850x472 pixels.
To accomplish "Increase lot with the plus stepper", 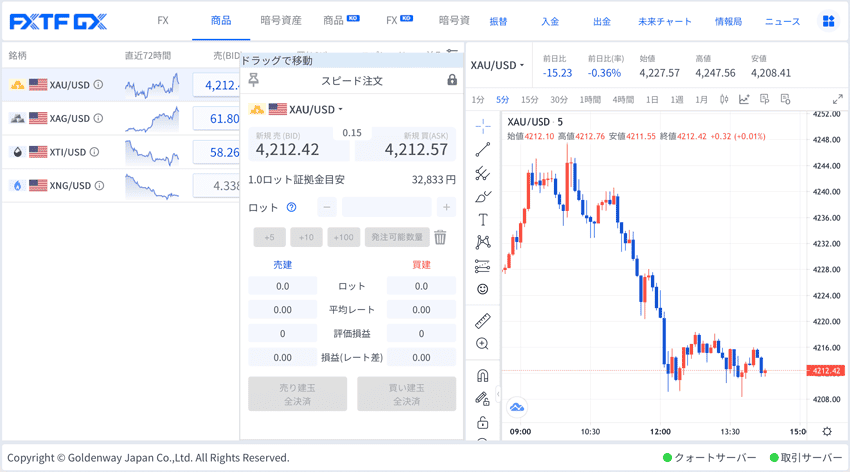I will pyautogui.click(x=446, y=207).
